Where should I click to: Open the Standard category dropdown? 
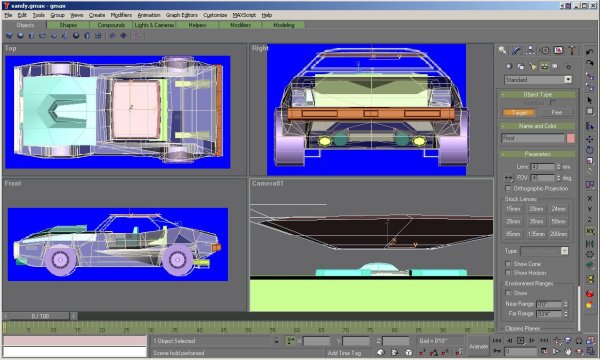click(x=538, y=80)
